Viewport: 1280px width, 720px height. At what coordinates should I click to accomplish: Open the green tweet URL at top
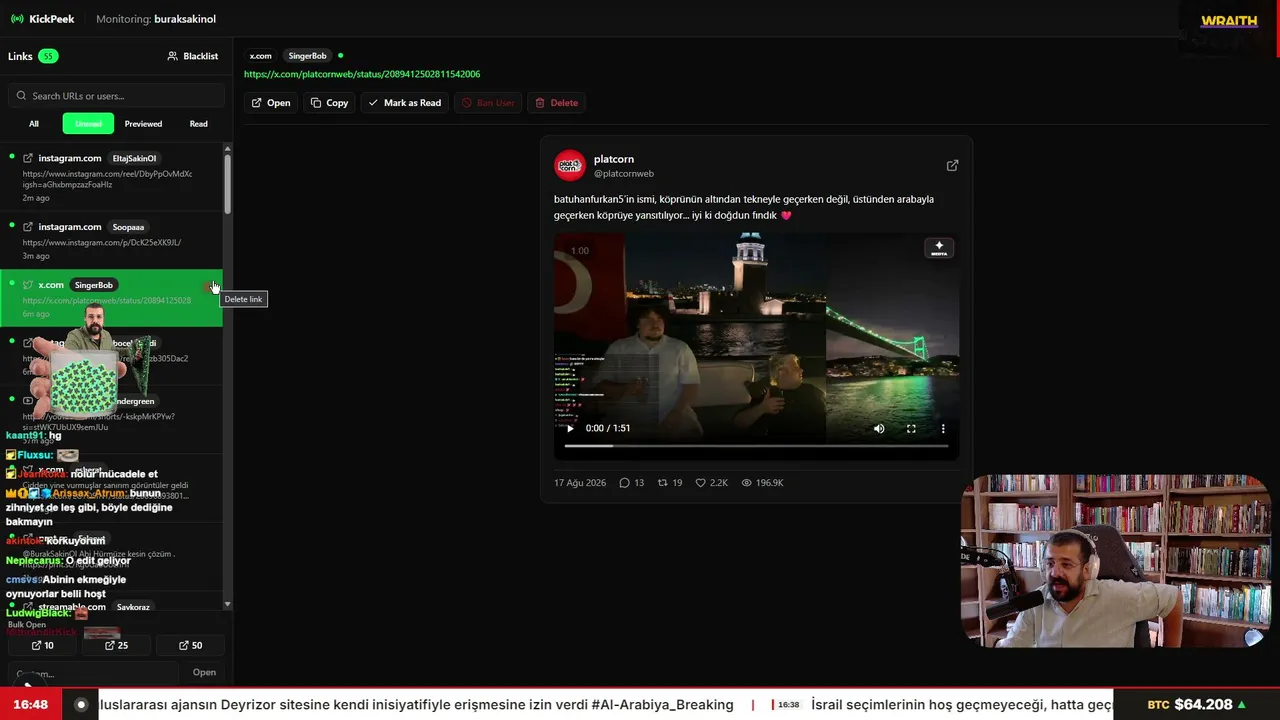(x=362, y=74)
